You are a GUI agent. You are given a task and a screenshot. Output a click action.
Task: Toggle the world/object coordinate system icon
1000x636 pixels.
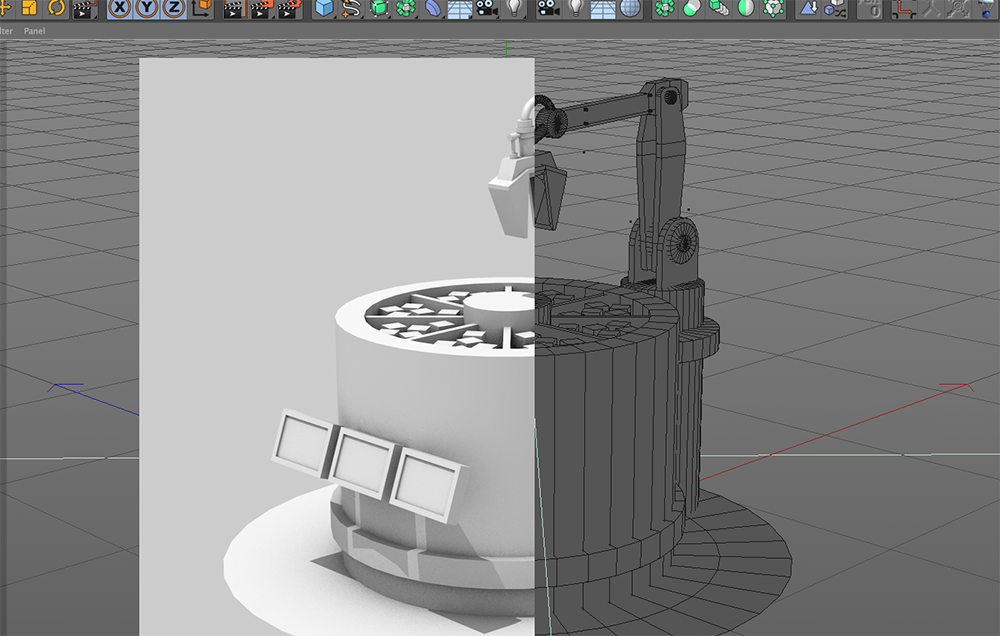click(x=202, y=8)
